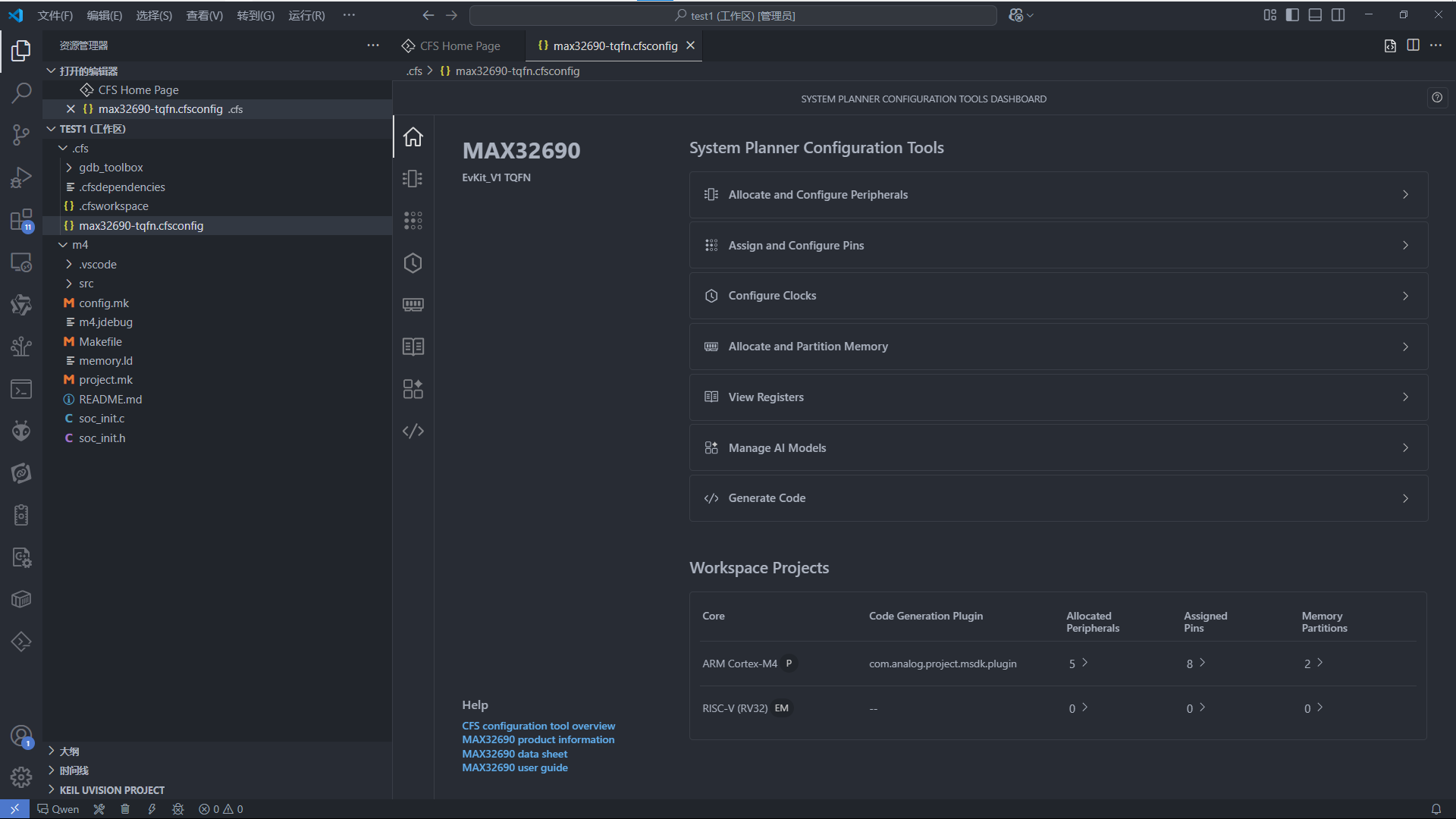Open the Search view in activity bar
Screen dimensions: 1456x819
(21, 93)
